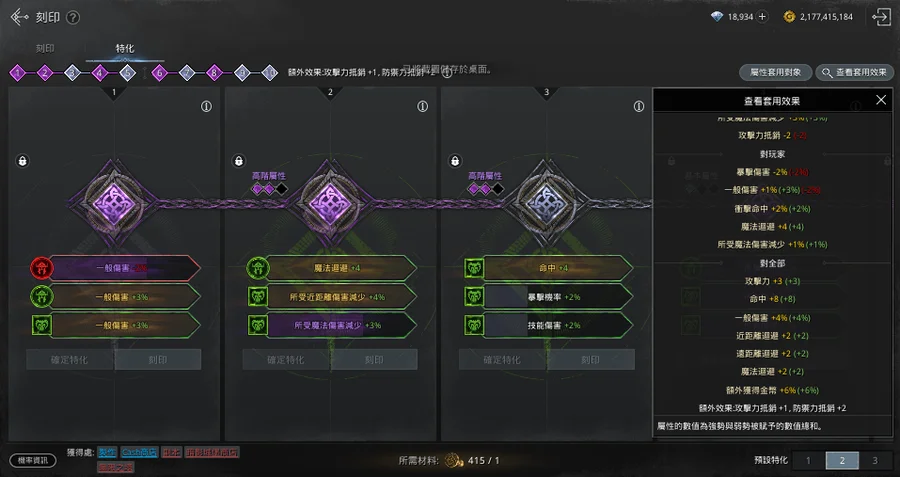Screen dimensions: 900x477
Task: Toggle the lock on slot 2
Action: coord(239,161)
